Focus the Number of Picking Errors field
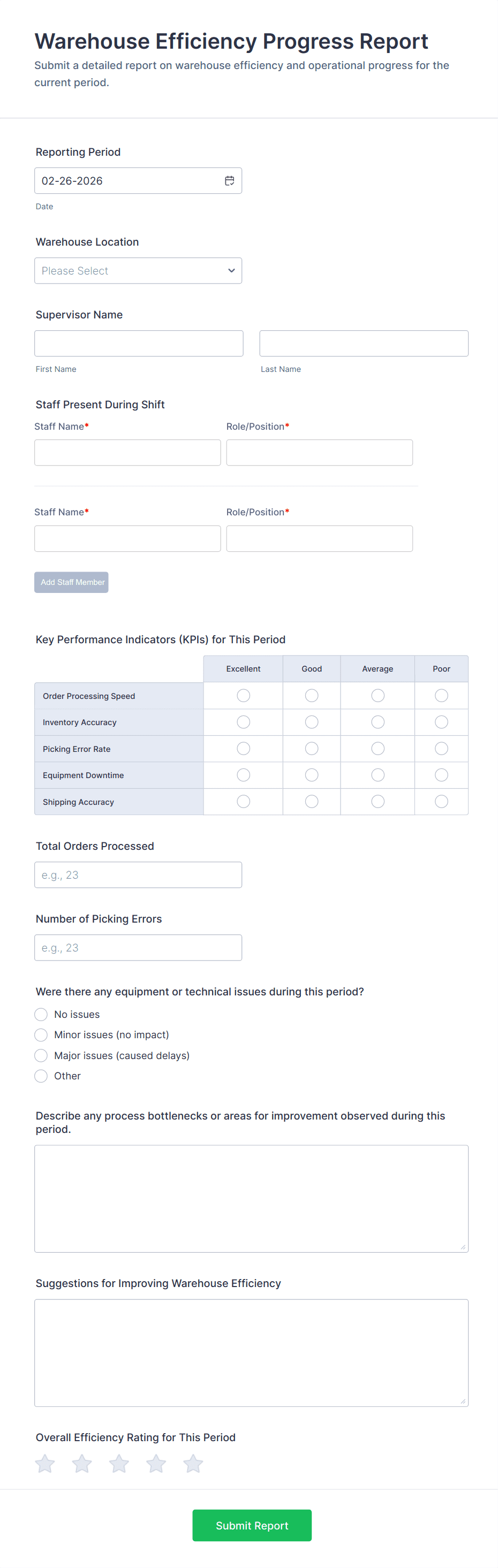Screen dimensions: 498x1568 138,948
